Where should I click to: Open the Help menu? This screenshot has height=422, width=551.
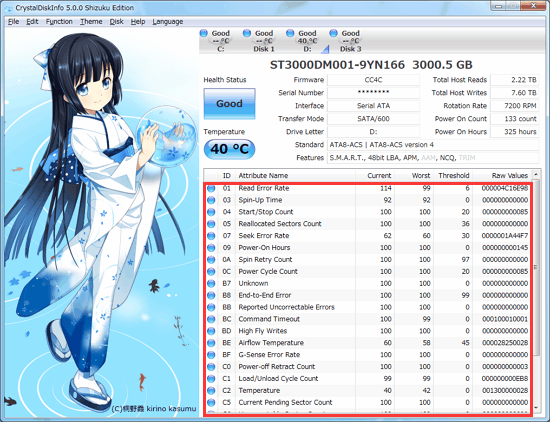pyautogui.click(x=138, y=21)
